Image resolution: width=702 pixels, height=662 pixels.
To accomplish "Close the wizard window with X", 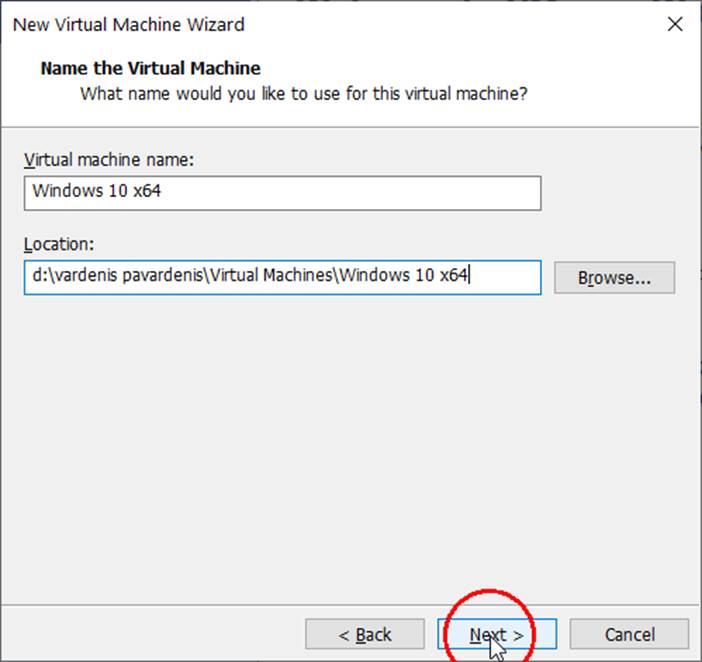I will click(x=674, y=25).
